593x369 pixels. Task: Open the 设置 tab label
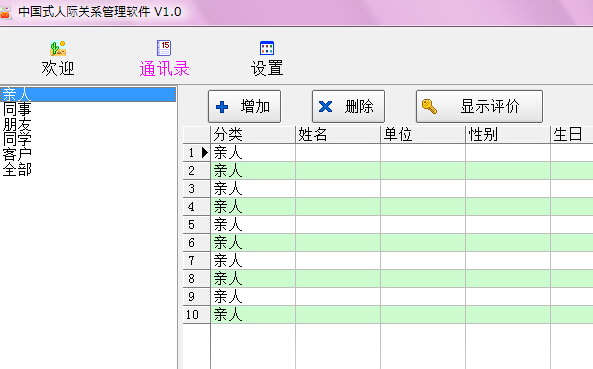[267, 68]
